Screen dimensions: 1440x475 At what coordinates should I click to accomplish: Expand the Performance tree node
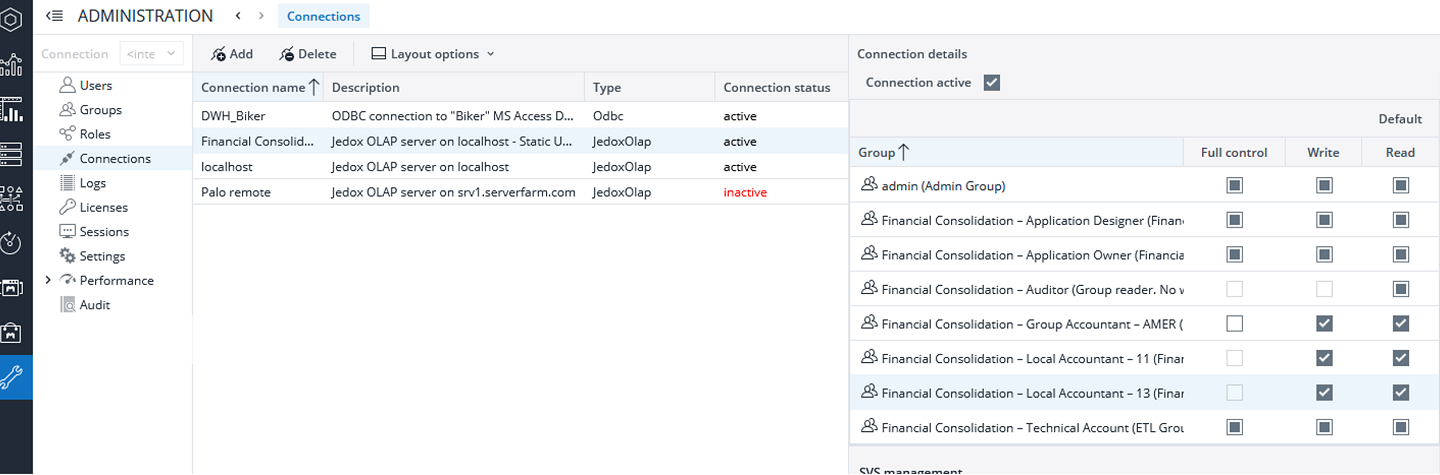pos(48,281)
